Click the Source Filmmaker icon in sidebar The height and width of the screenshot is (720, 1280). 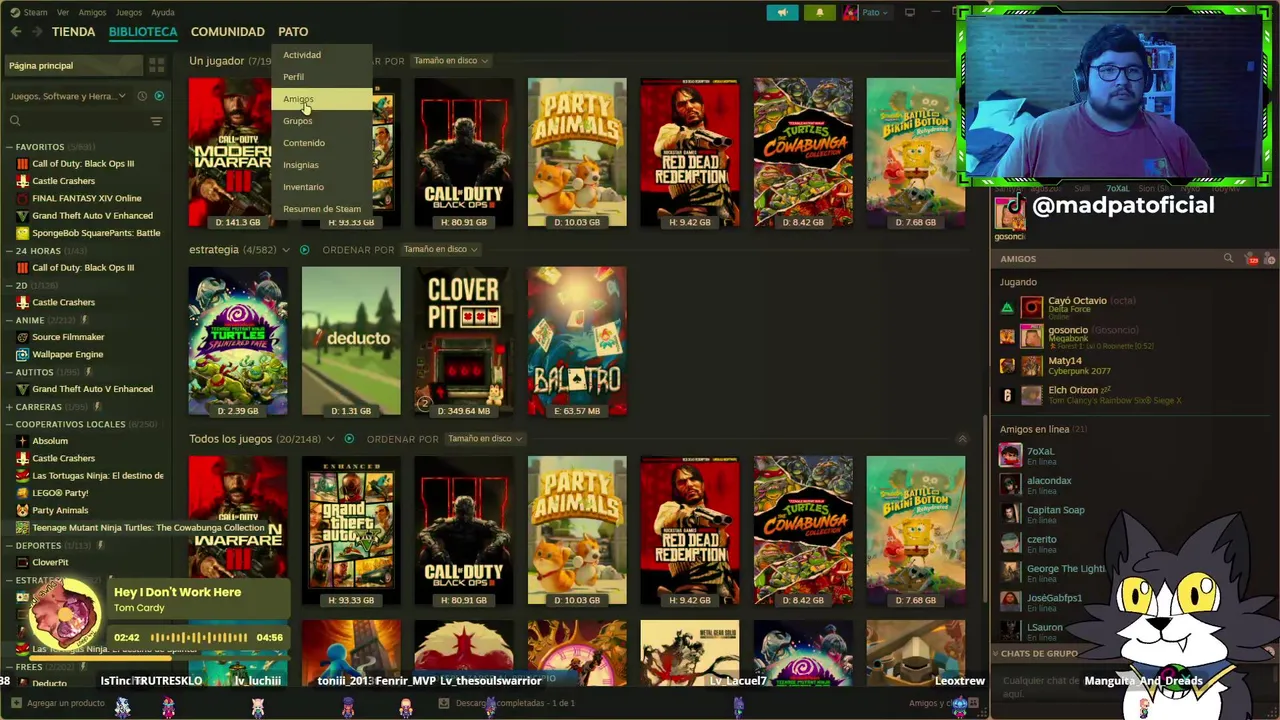[x=22, y=337]
